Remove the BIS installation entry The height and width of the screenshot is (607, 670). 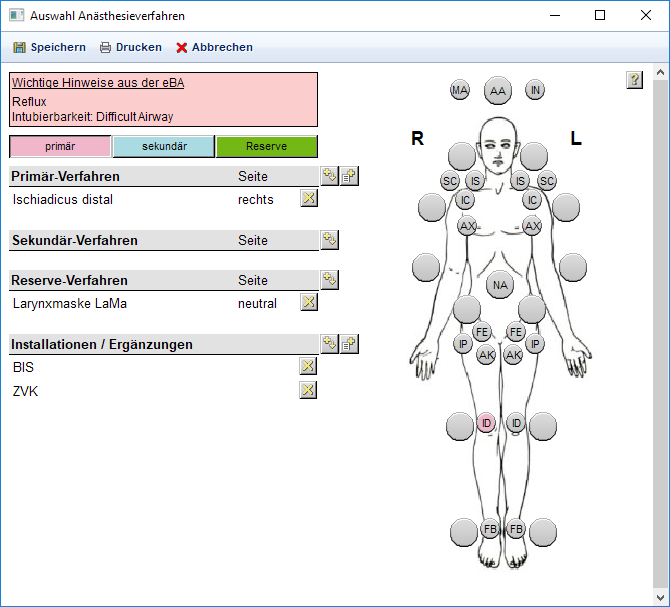click(309, 366)
